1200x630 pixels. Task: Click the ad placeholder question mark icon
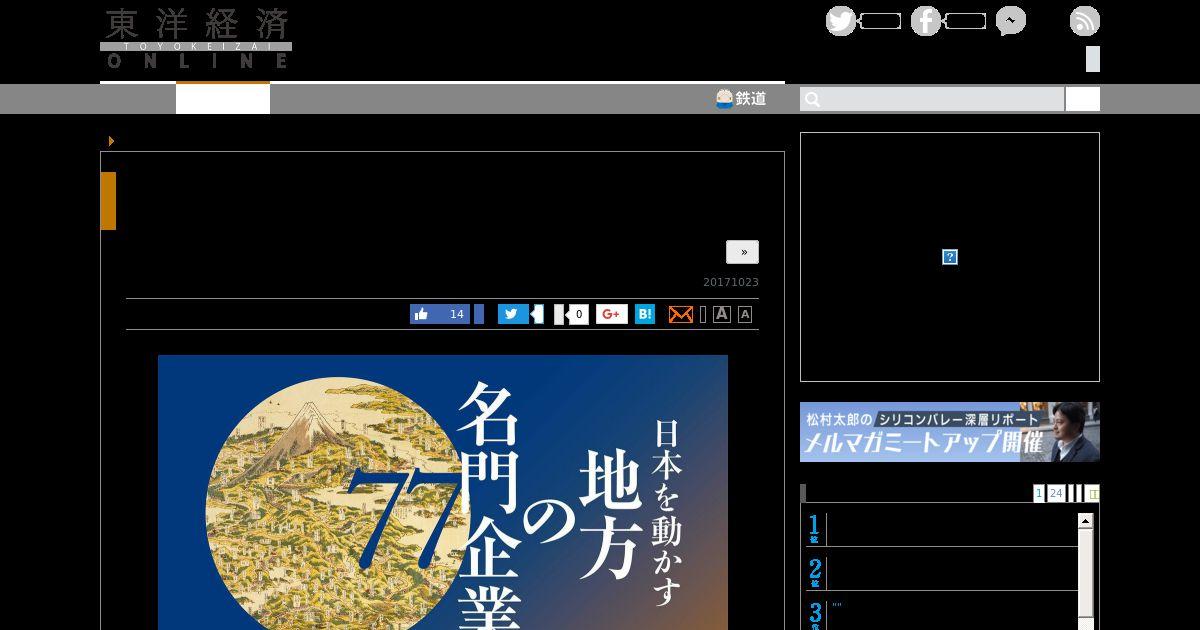coord(950,257)
